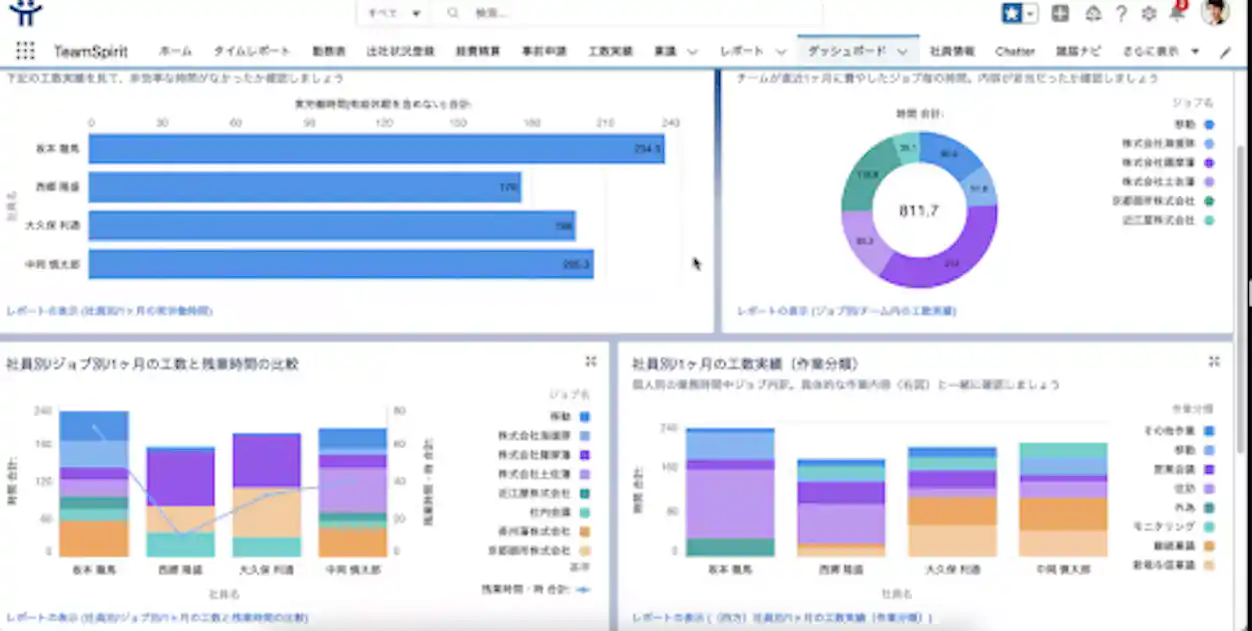This screenshot has height=631, width=1252.
Task: Click the モニタリング swatch in 作業分類 legend
Action: coord(1209,525)
